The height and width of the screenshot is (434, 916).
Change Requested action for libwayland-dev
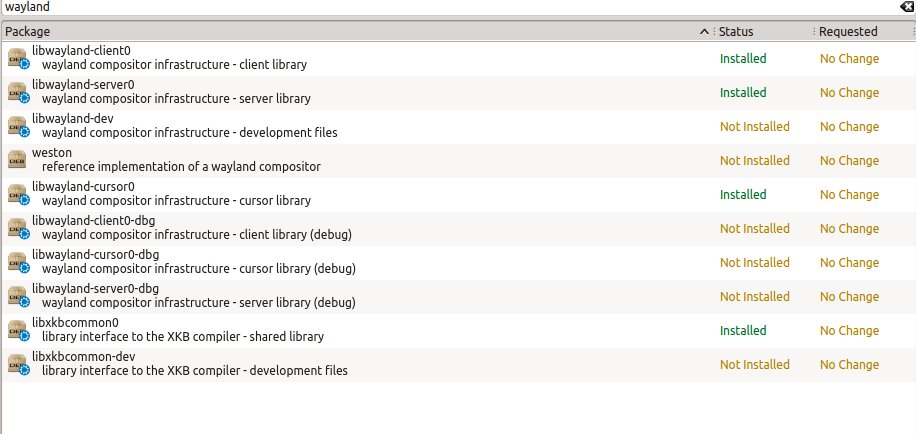849,127
